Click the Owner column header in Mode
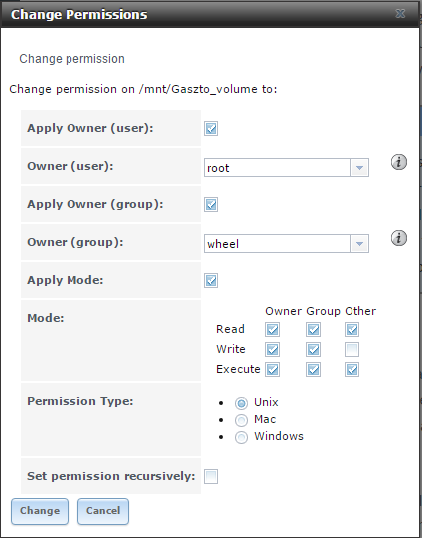The image size is (422, 538). [283, 311]
